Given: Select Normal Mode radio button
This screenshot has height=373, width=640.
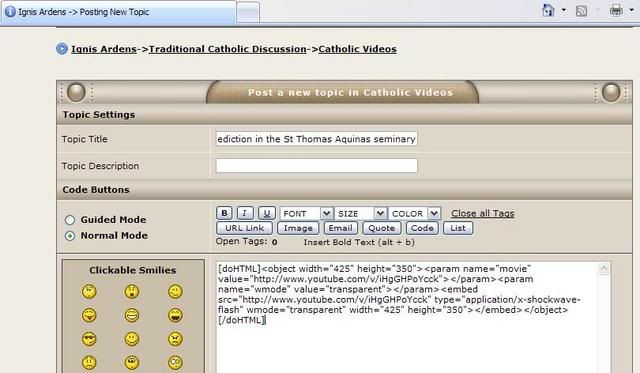Looking at the screenshot, I should (70, 236).
